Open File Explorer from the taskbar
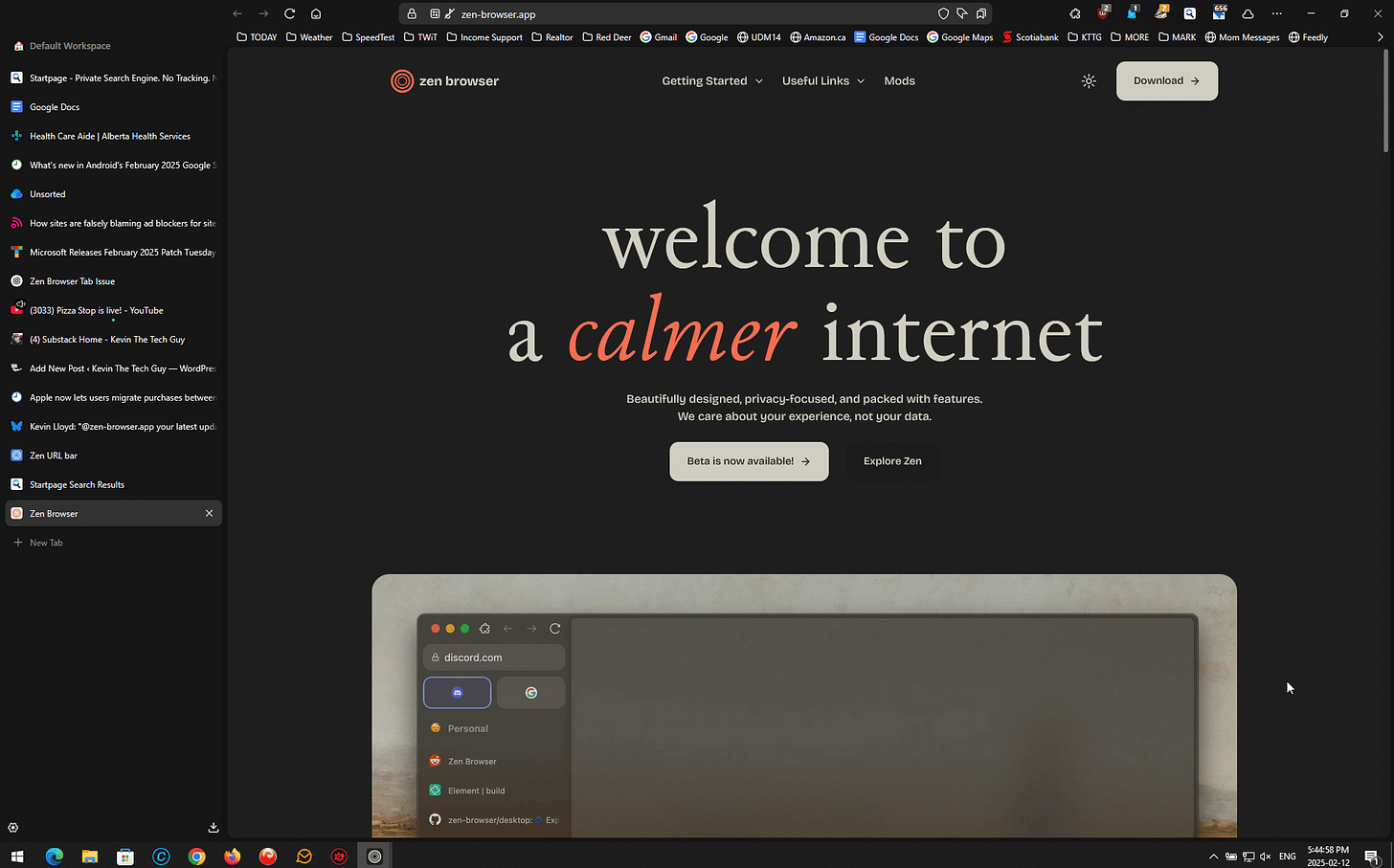 pyautogui.click(x=90, y=857)
